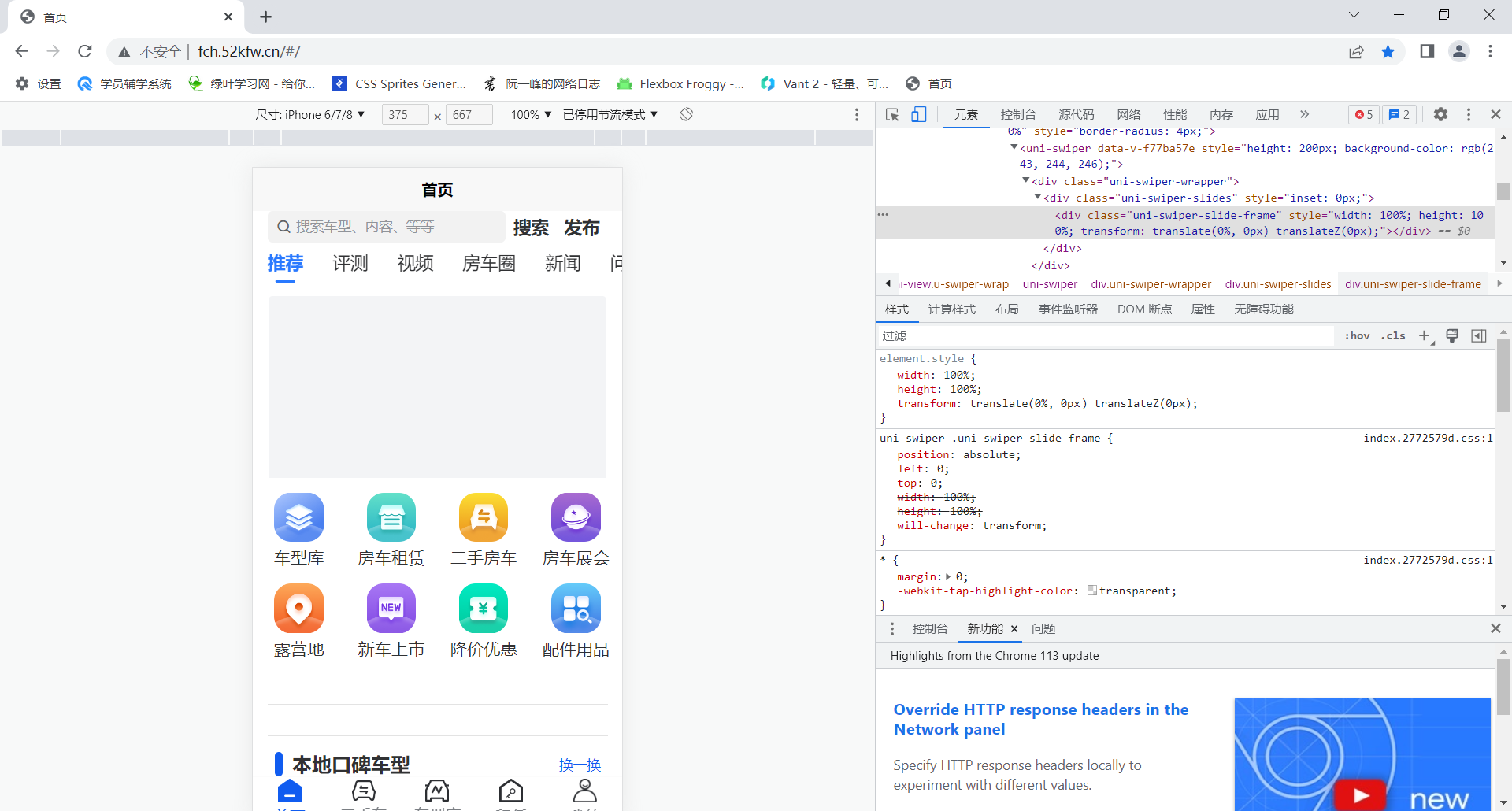Click the 搜索 button
This screenshot has width=1512, height=811.
pos(531,228)
